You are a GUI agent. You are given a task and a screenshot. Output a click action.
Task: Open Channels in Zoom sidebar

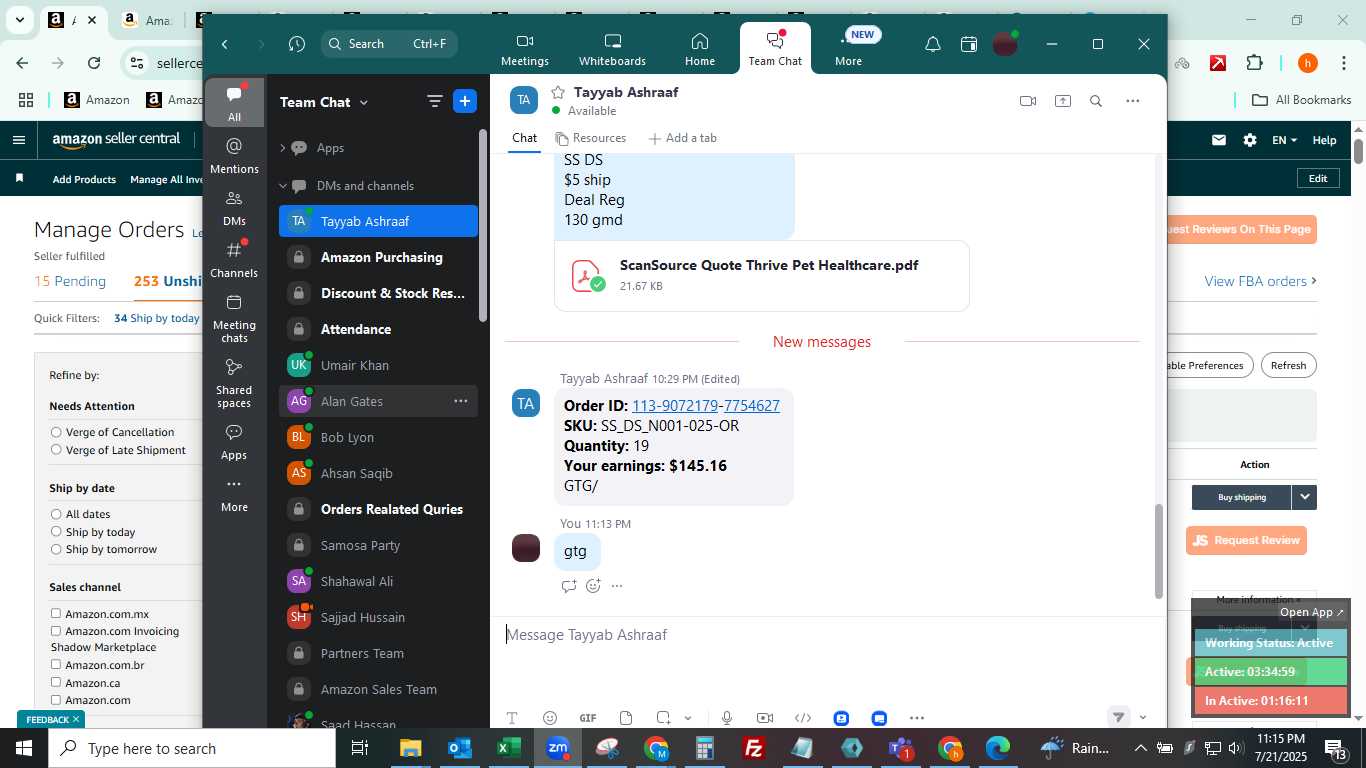234,260
